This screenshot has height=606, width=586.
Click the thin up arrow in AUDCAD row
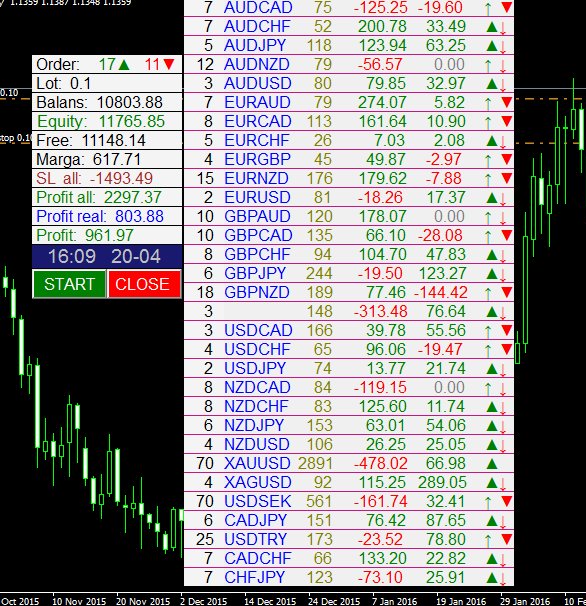(x=488, y=8)
